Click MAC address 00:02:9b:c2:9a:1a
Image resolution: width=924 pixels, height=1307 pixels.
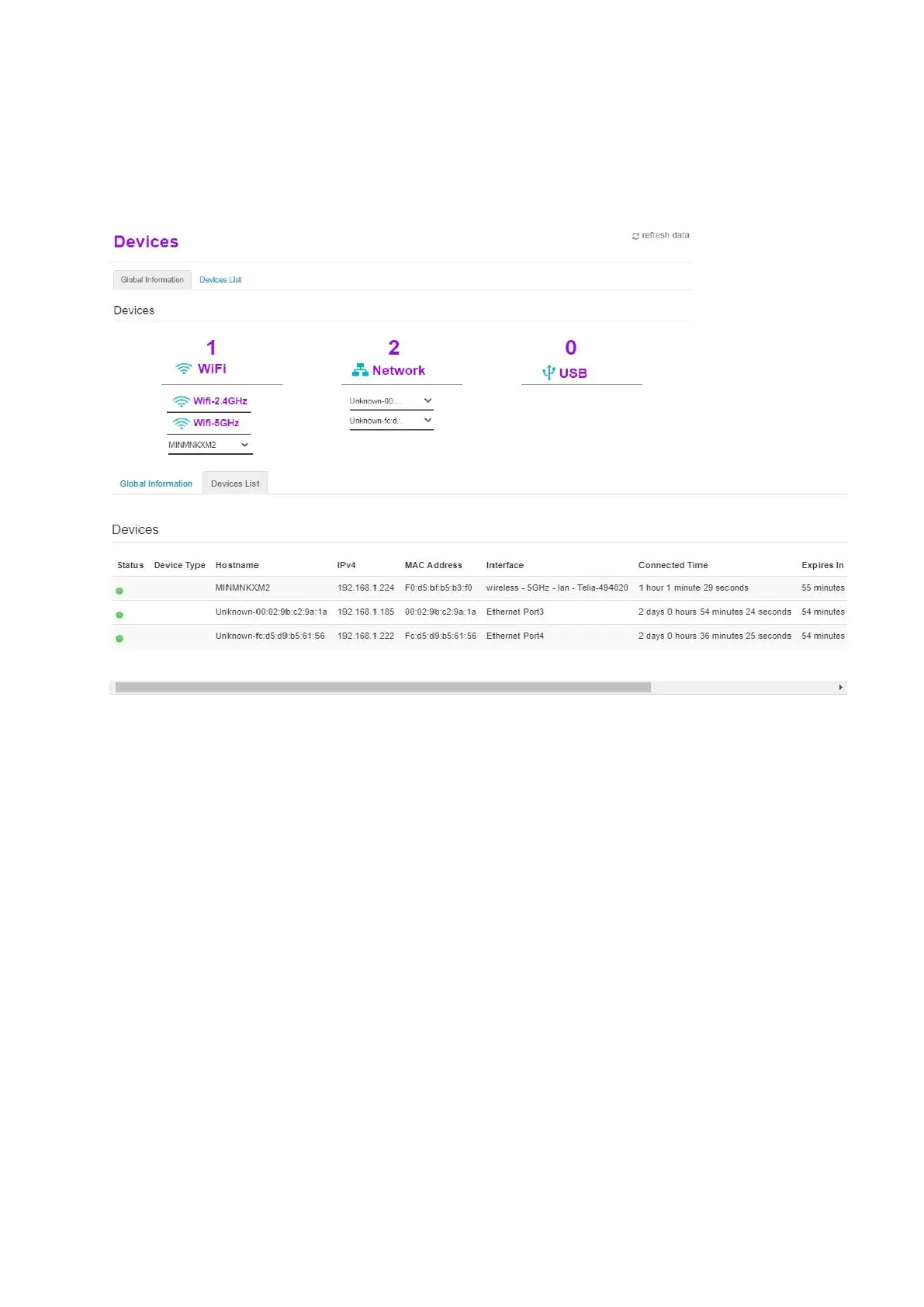[x=441, y=612]
